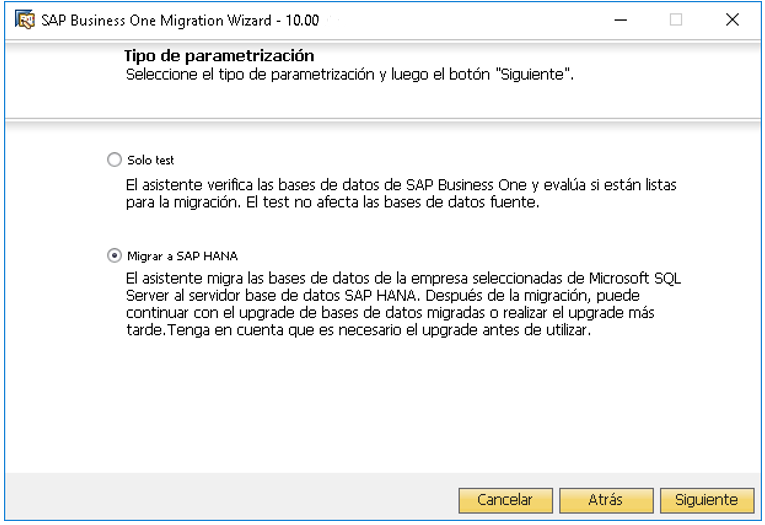The image size is (765, 525).
Task: Minimize the Migration Wizard window
Action: pyautogui.click(x=620, y=20)
